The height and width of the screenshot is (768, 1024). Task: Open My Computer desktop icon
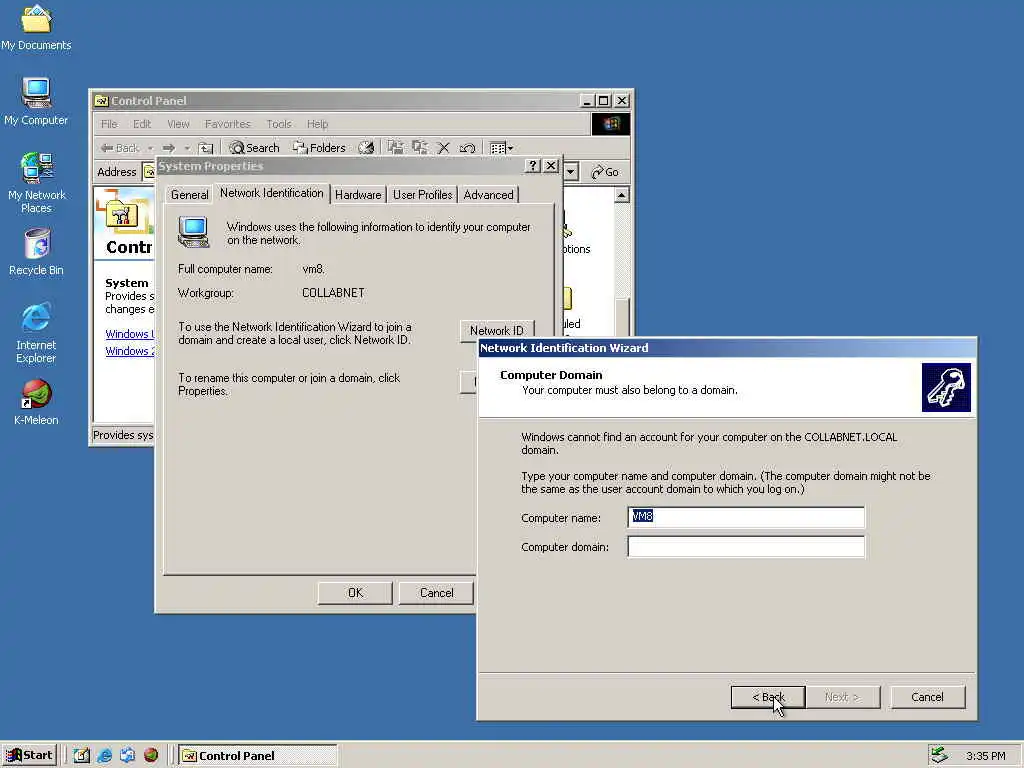(x=36, y=101)
